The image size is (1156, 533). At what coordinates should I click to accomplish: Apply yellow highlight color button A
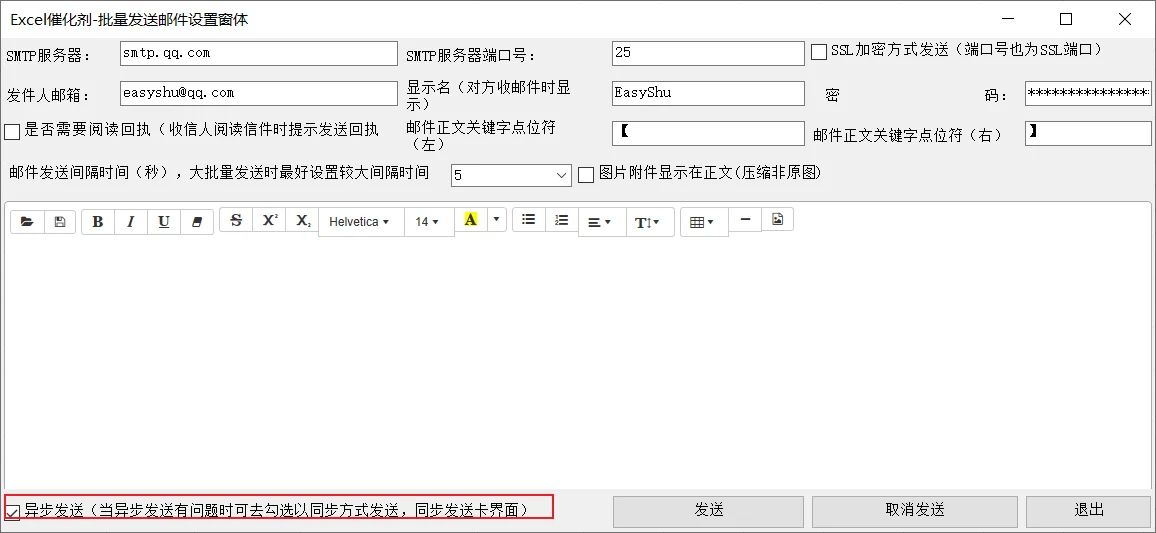tap(471, 219)
